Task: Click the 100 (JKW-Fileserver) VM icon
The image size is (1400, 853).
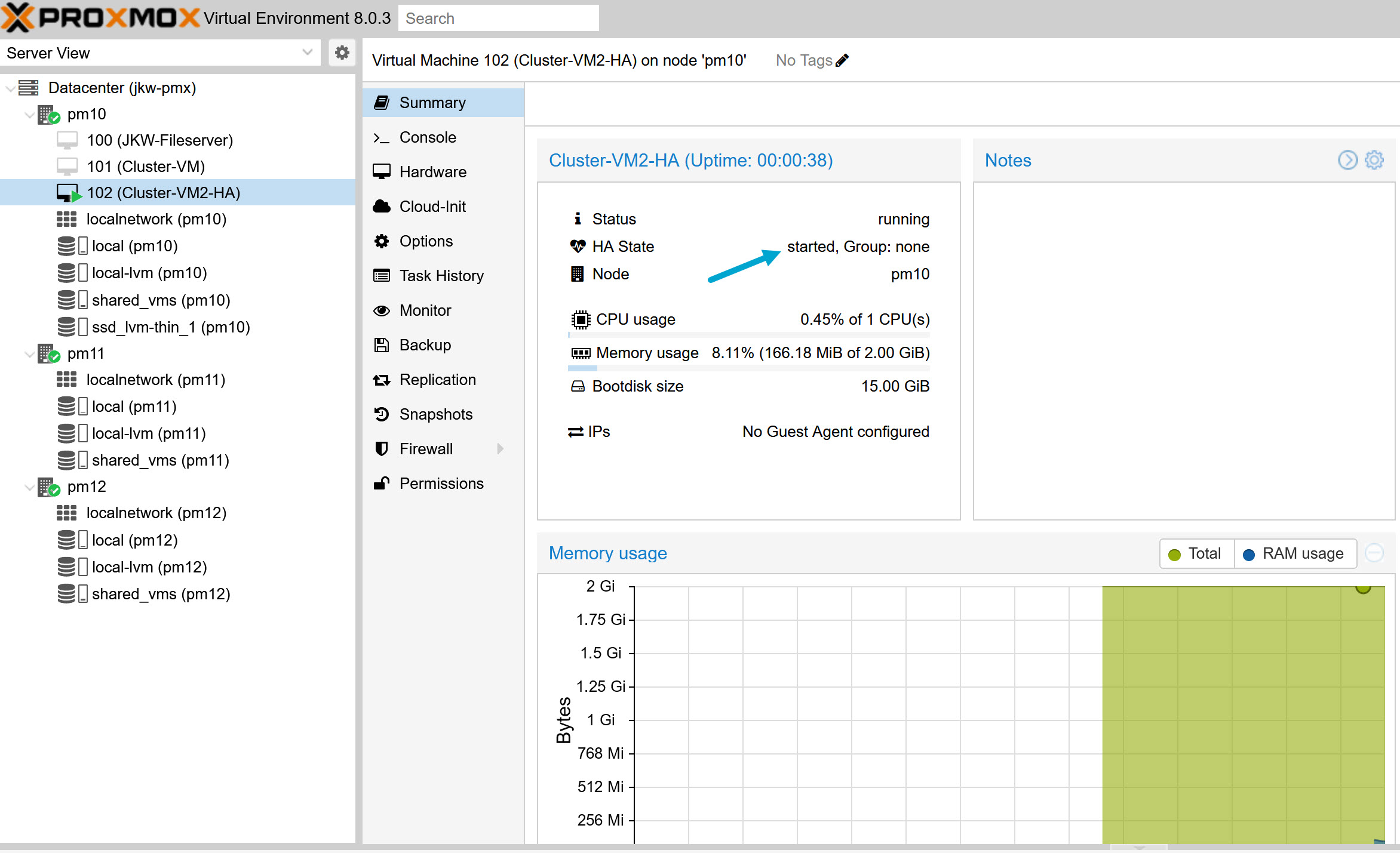Action: click(67, 140)
